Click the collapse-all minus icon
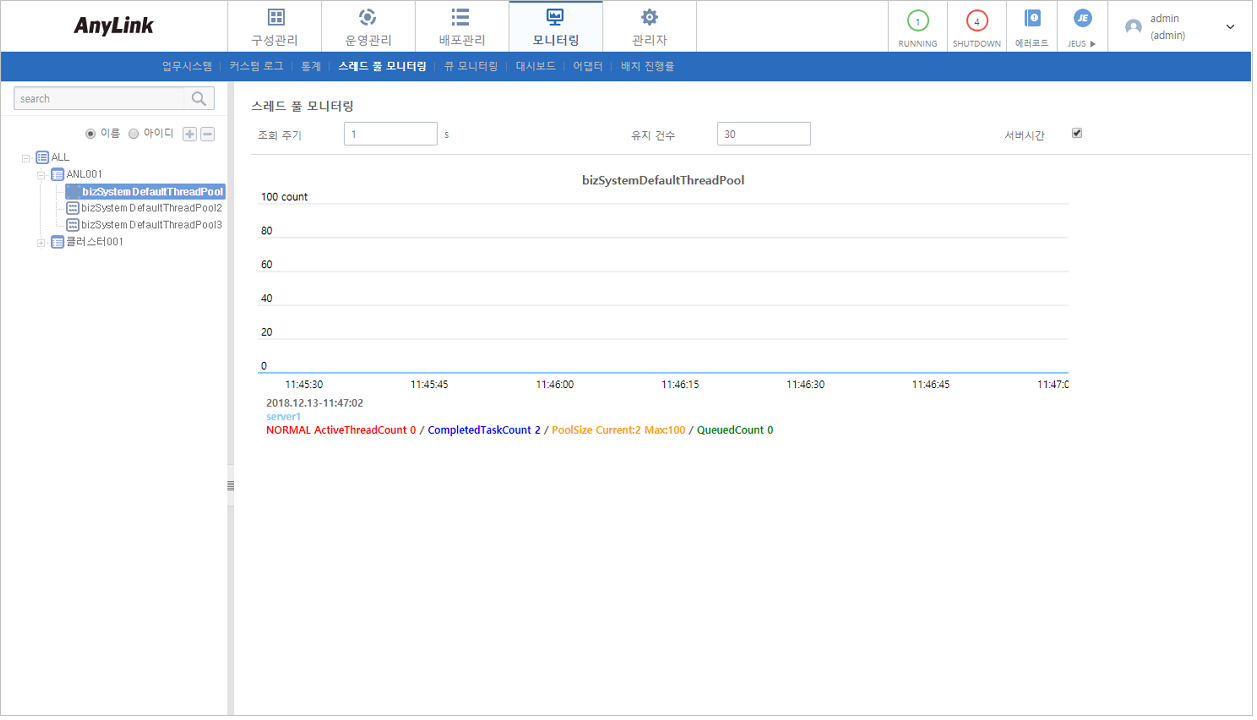The height and width of the screenshot is (720, 1257). (x=208, y=134)
